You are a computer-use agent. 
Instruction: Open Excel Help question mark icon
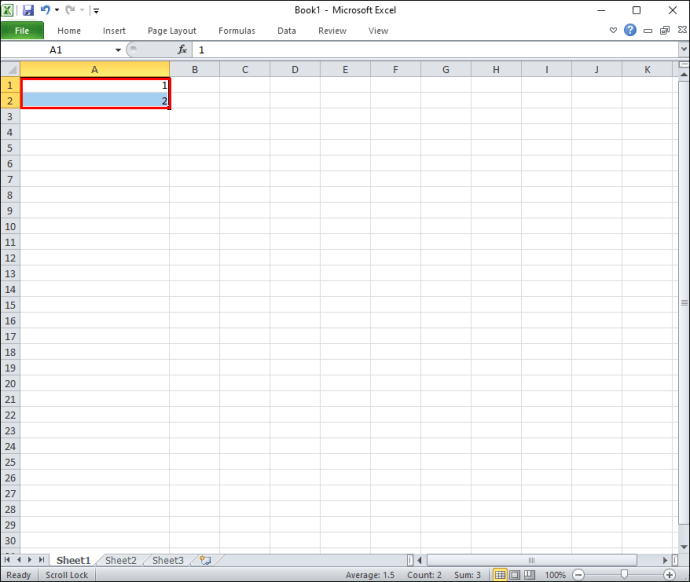click(630, 30)
